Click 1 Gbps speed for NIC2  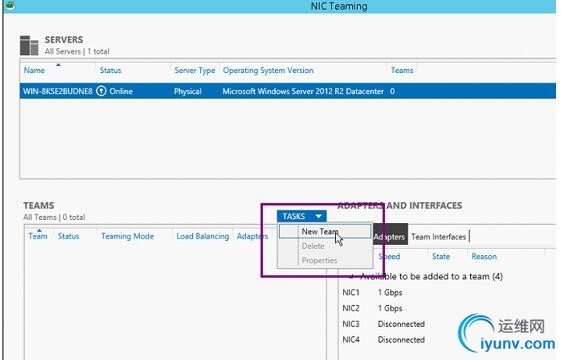click(x=390, y=308)
